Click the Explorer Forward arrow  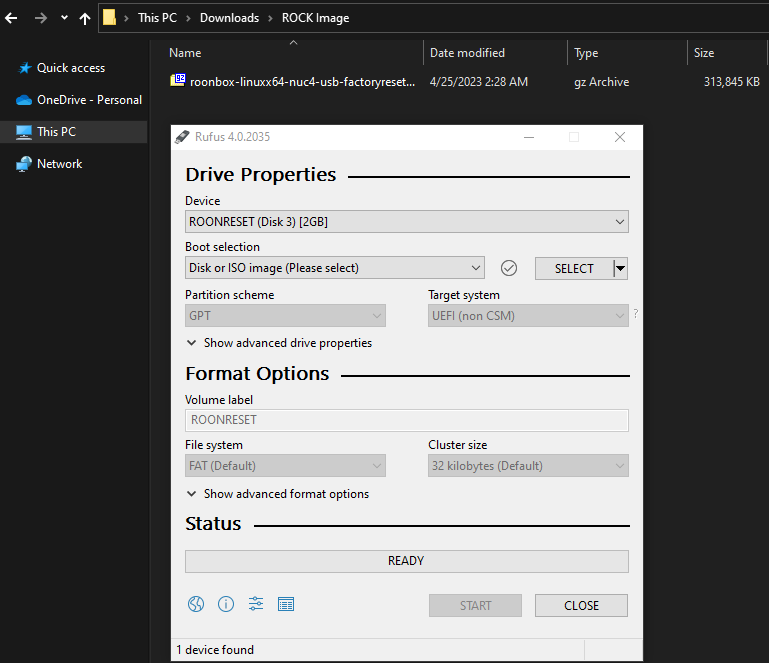[41, 18]
